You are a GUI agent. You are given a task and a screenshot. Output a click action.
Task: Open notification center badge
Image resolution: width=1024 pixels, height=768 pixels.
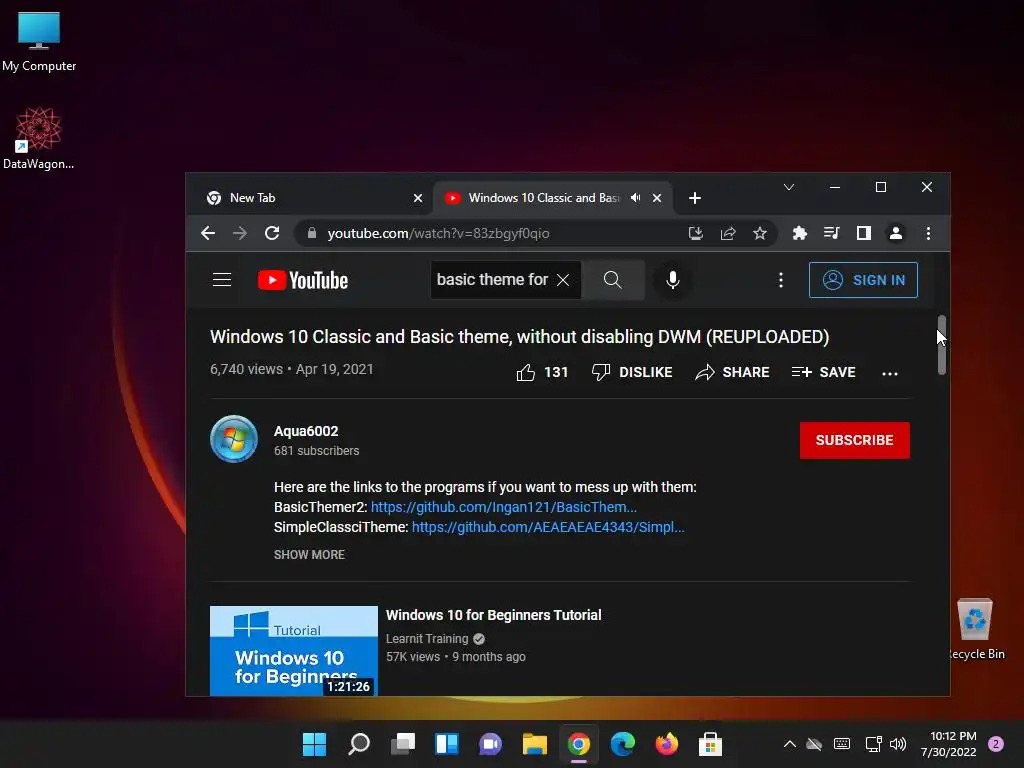tap(996, 744)
